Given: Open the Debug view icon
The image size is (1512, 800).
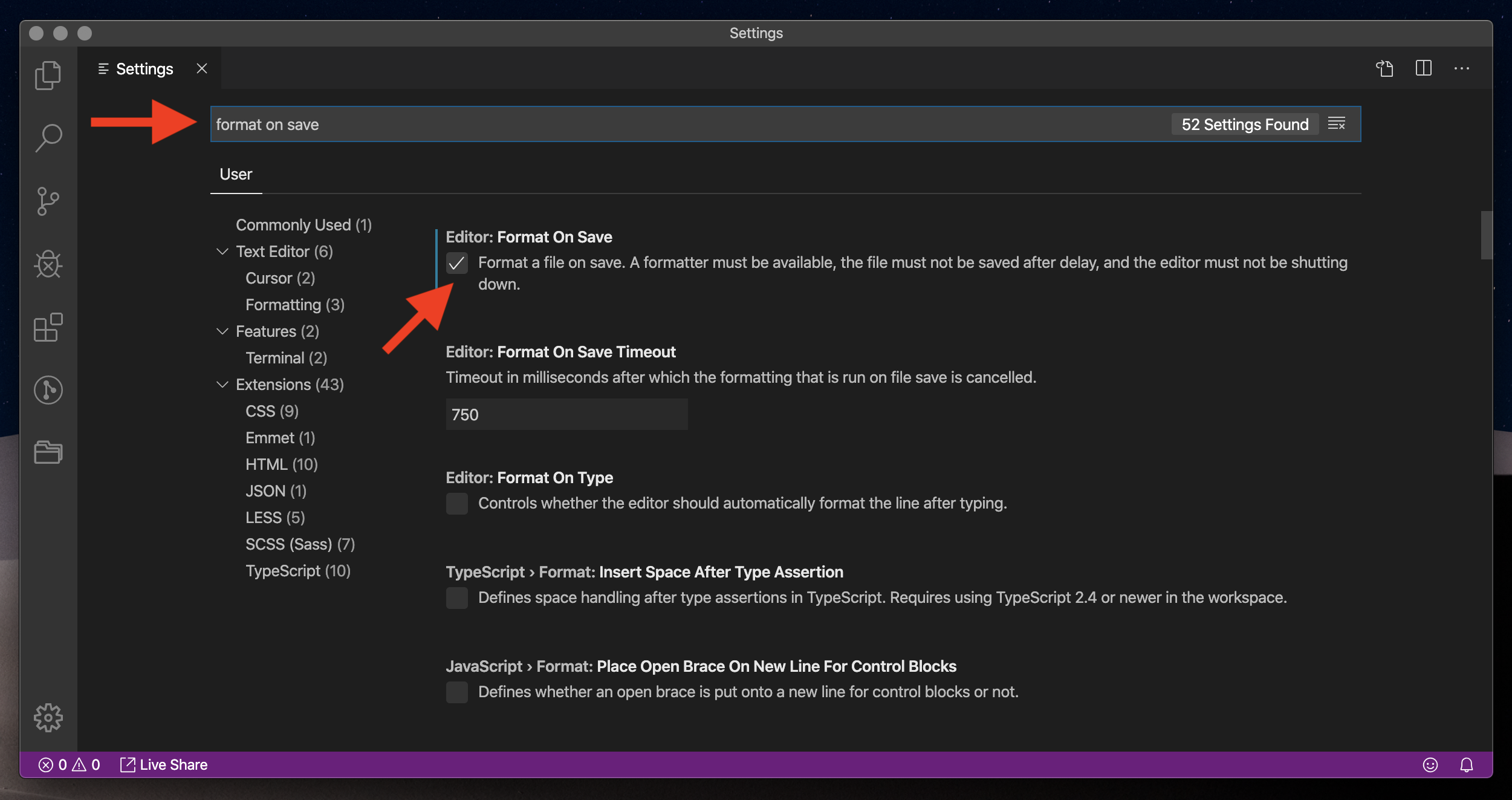Looking at the screenshot, I should coord(48,264).
